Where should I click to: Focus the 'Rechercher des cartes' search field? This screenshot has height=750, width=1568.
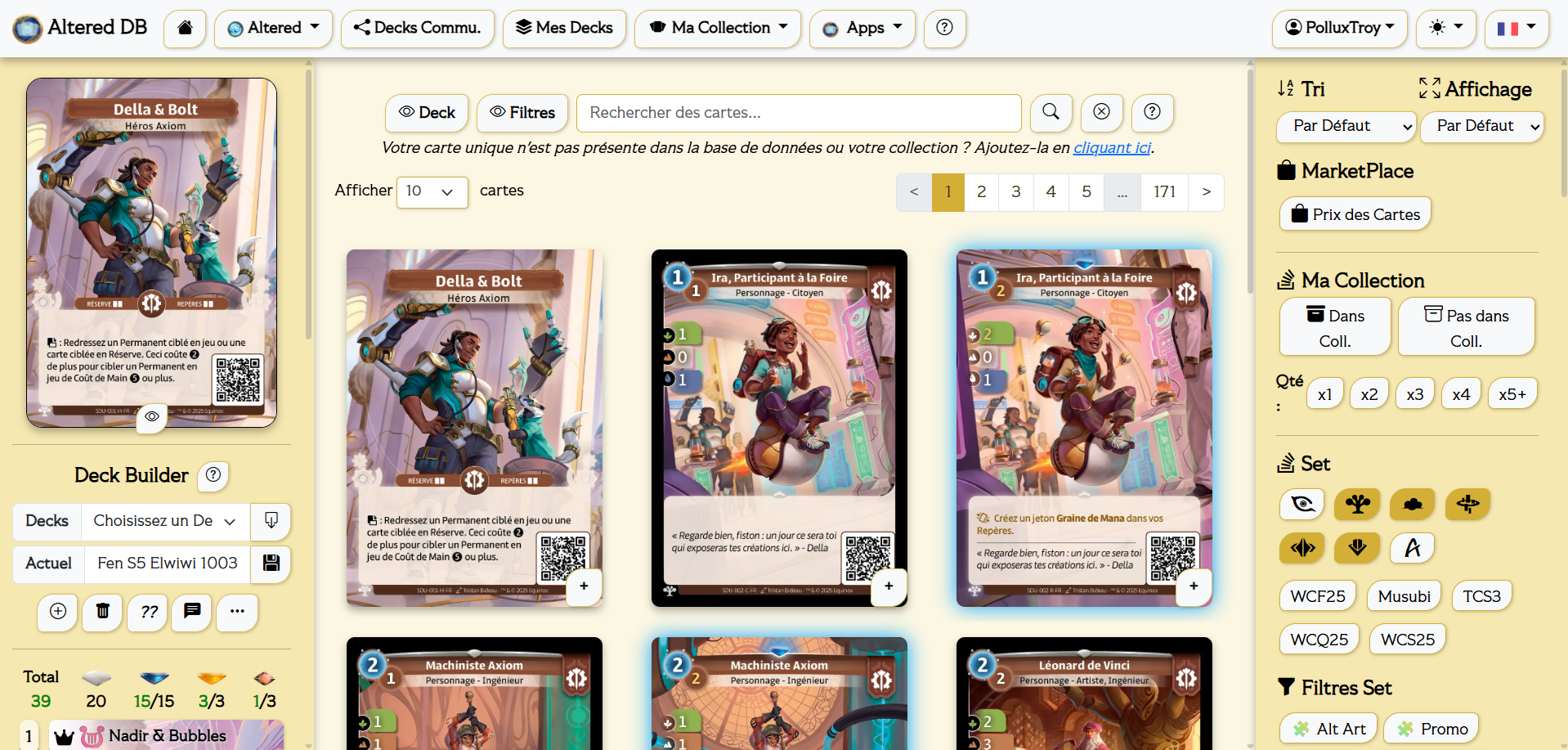pos(798,113)
